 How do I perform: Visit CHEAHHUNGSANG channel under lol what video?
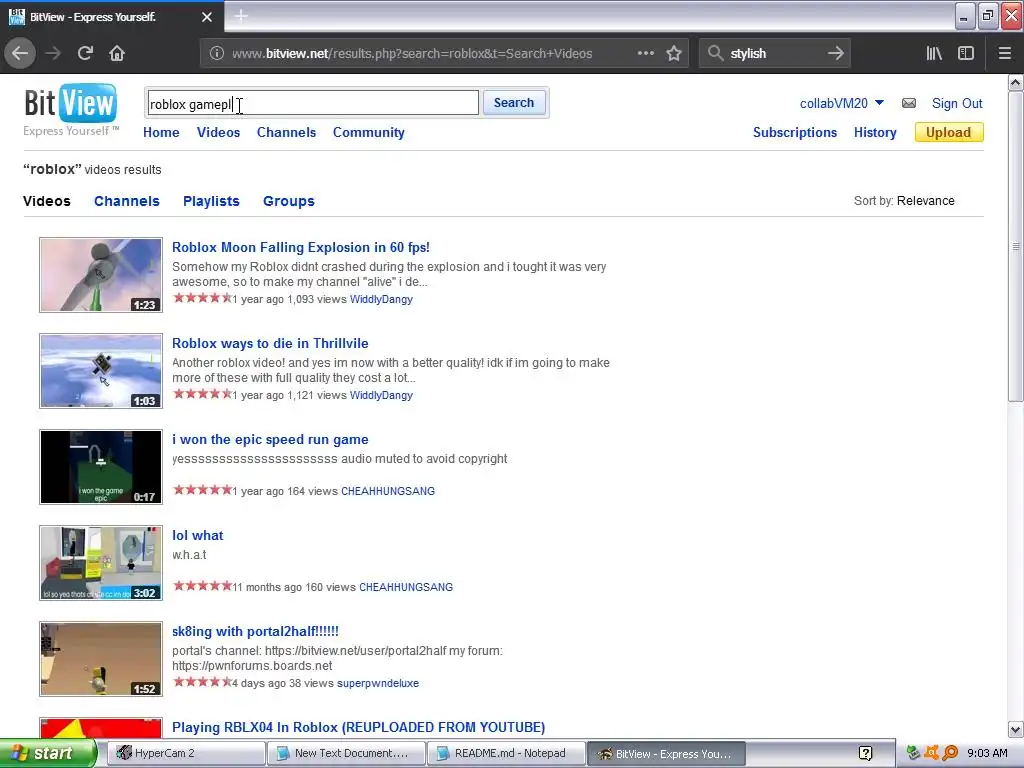click(x=406, y=587)
